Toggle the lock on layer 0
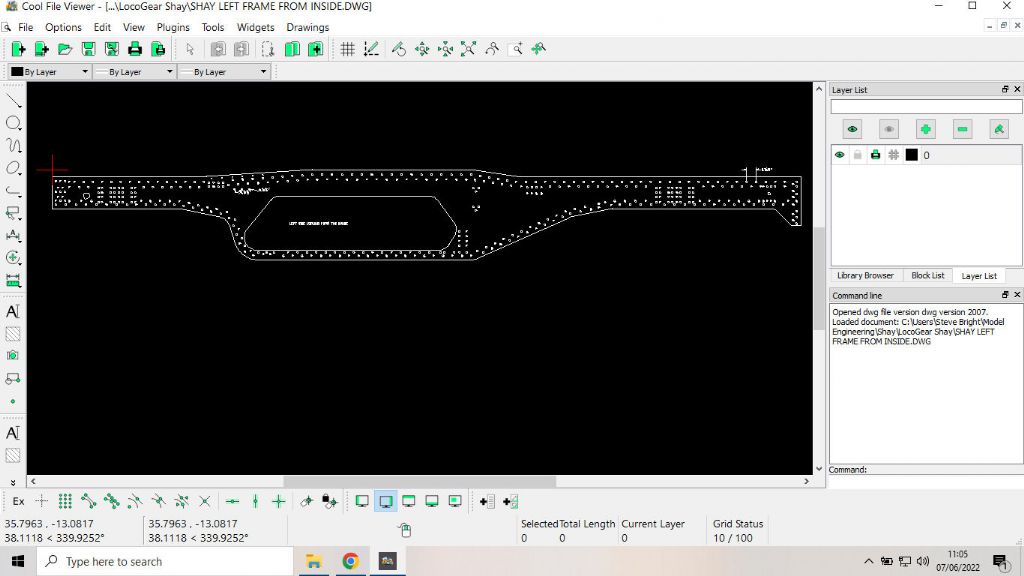 pyautogui.click(x=857, y=155)
